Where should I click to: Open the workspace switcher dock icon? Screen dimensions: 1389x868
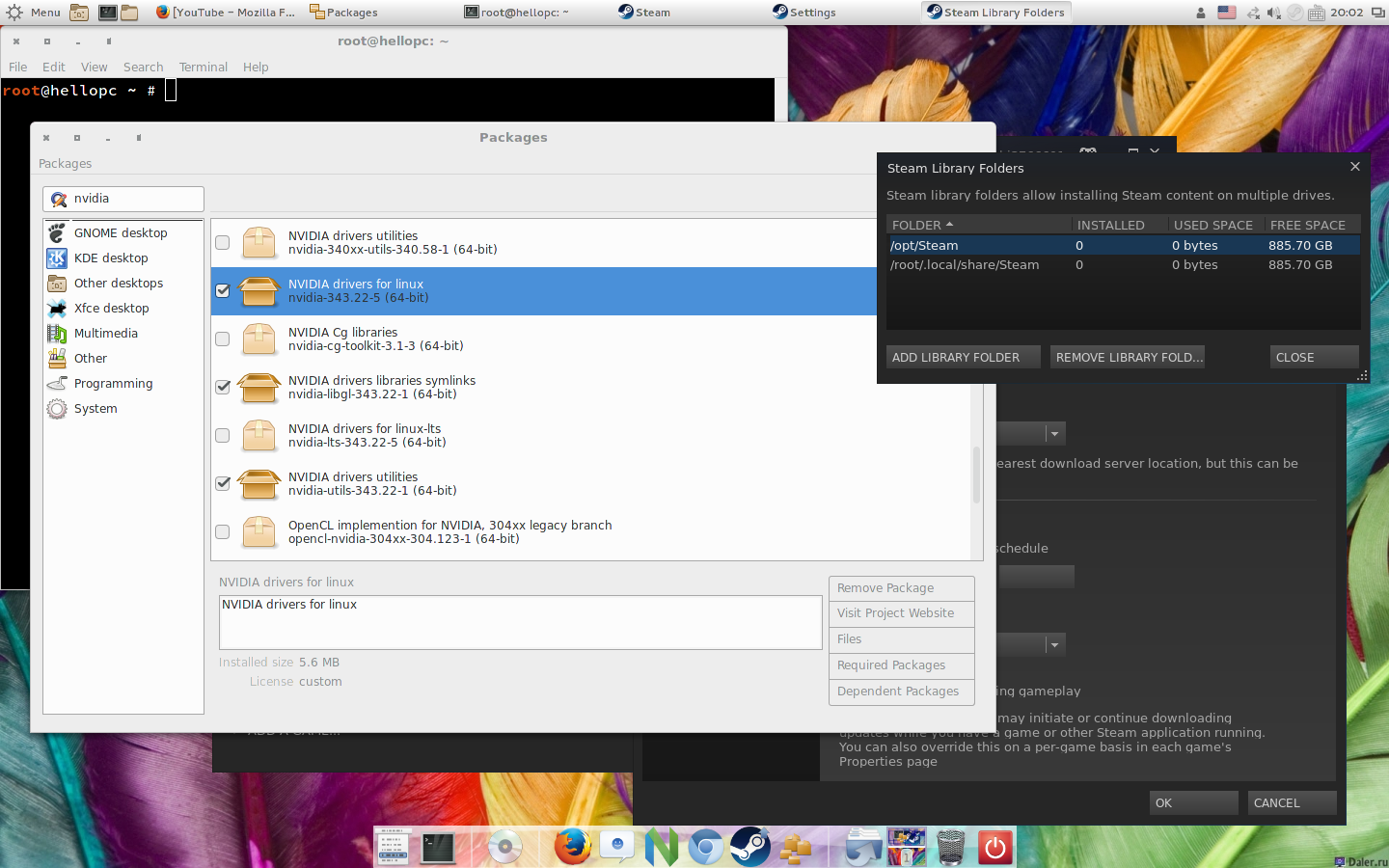point(907,847)
